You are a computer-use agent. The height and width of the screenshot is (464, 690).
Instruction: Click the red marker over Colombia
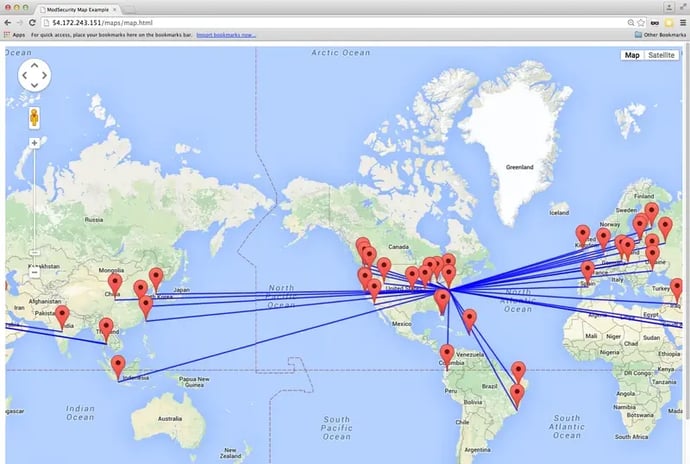pos(446,354)
